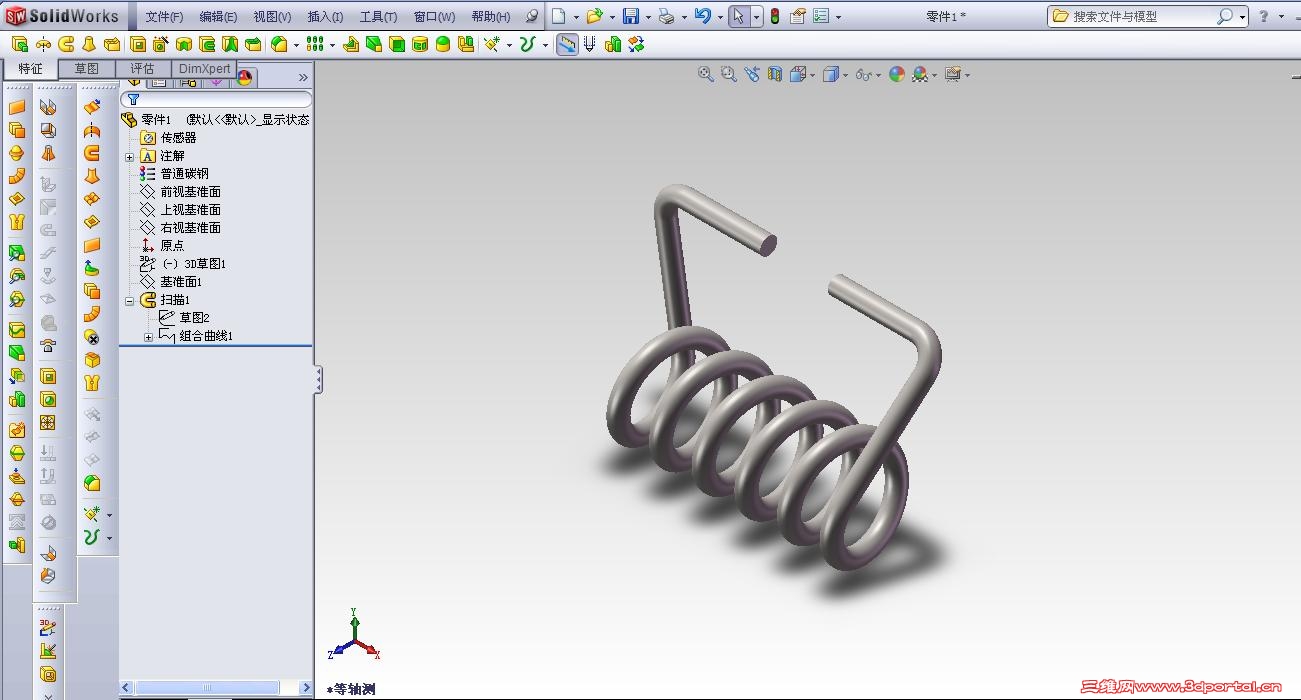Click the Section View icon
Image resolution: width=1301 pixels, height=700 pixels.
(774, 74)
